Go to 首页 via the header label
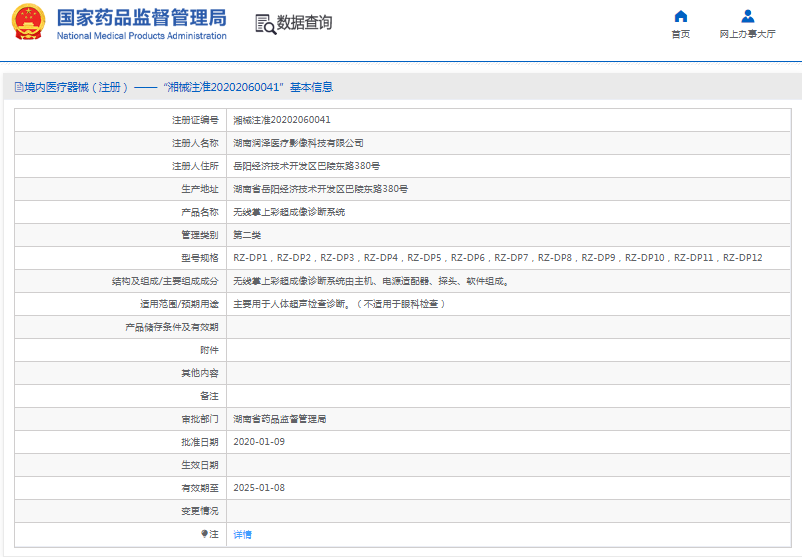802x557 pixels. [680, 34]
